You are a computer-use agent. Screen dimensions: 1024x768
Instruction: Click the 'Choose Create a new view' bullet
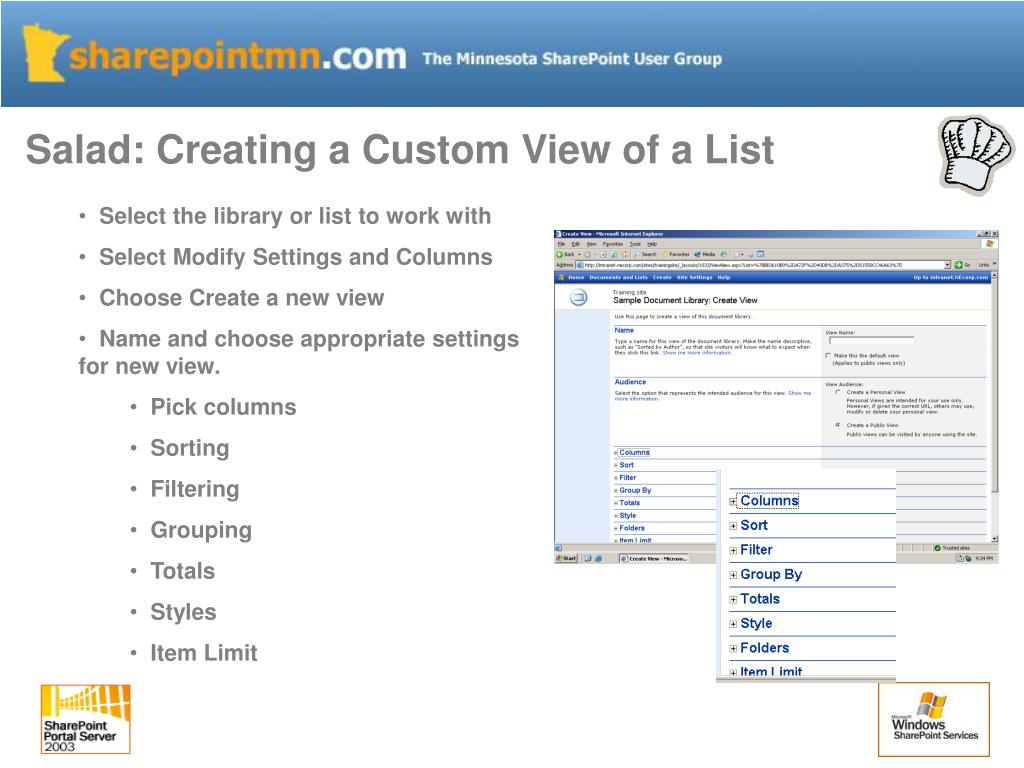[x=242, y=298]
